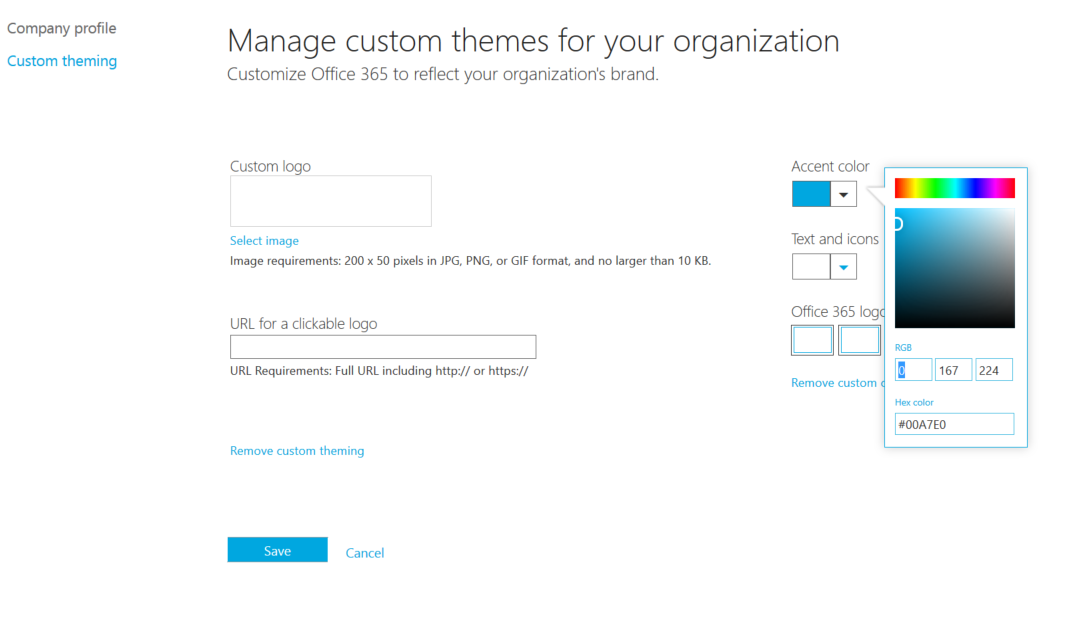Click the URL for a clickable logo field
Viewport: 1081px width, 626px height.
click(x=383, y=346)
